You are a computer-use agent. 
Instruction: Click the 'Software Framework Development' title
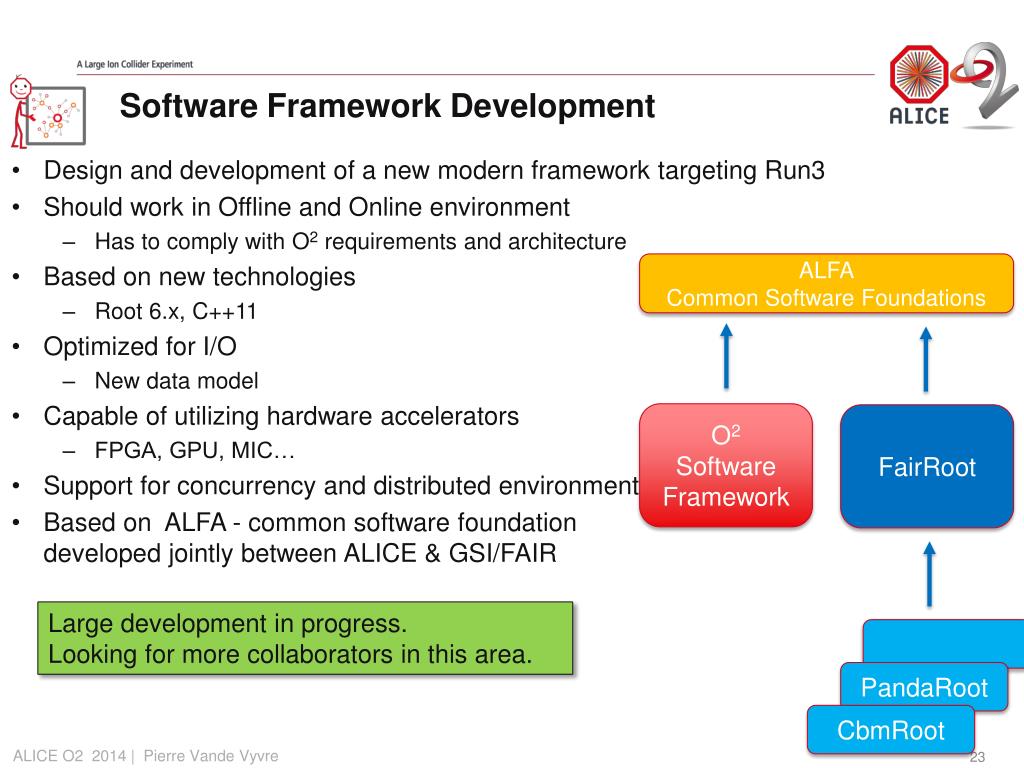pyautogui.click(x=387, y=106)
